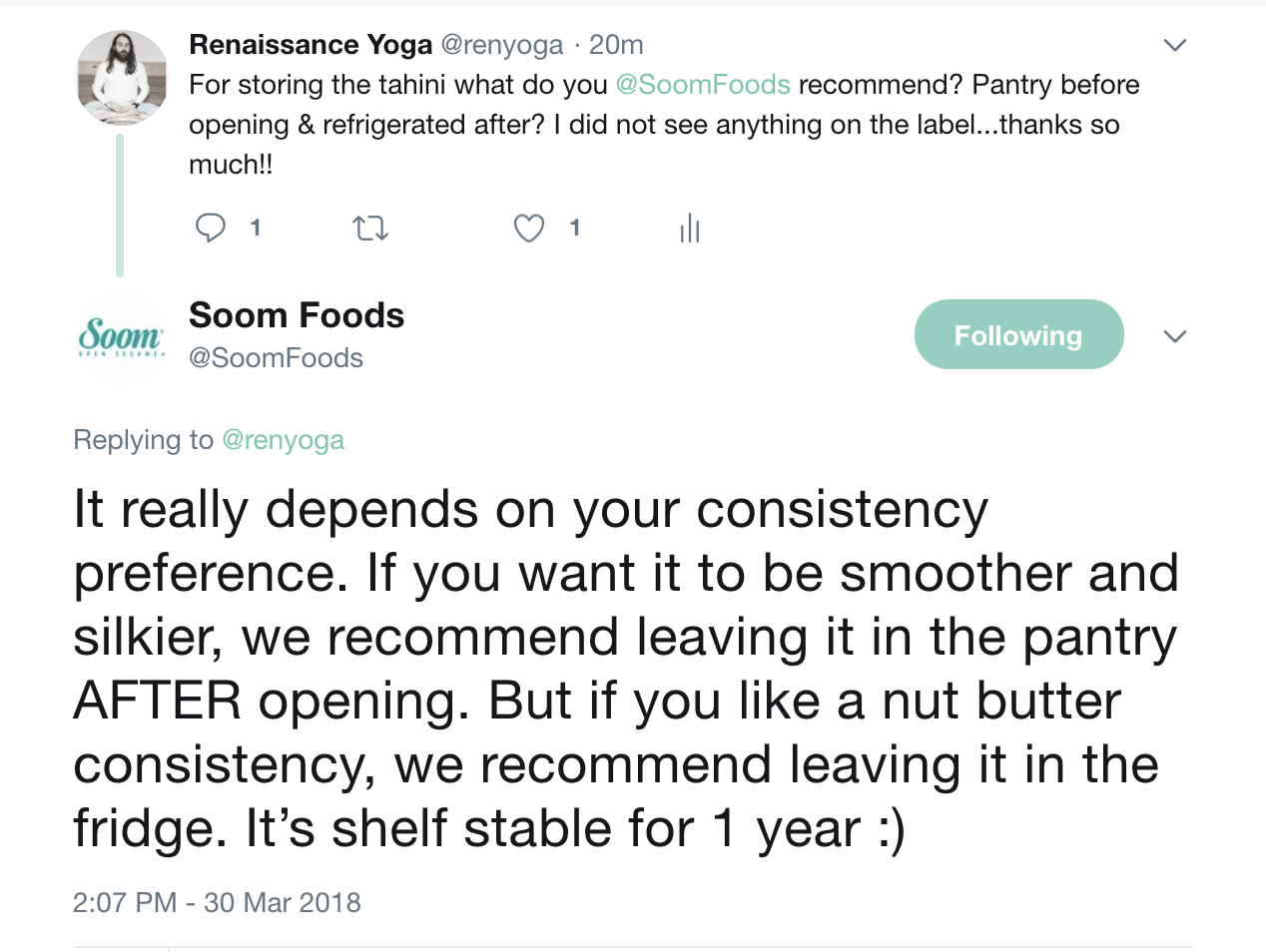Open Renaissance Yoga profile photo

(x=122, y=77)
